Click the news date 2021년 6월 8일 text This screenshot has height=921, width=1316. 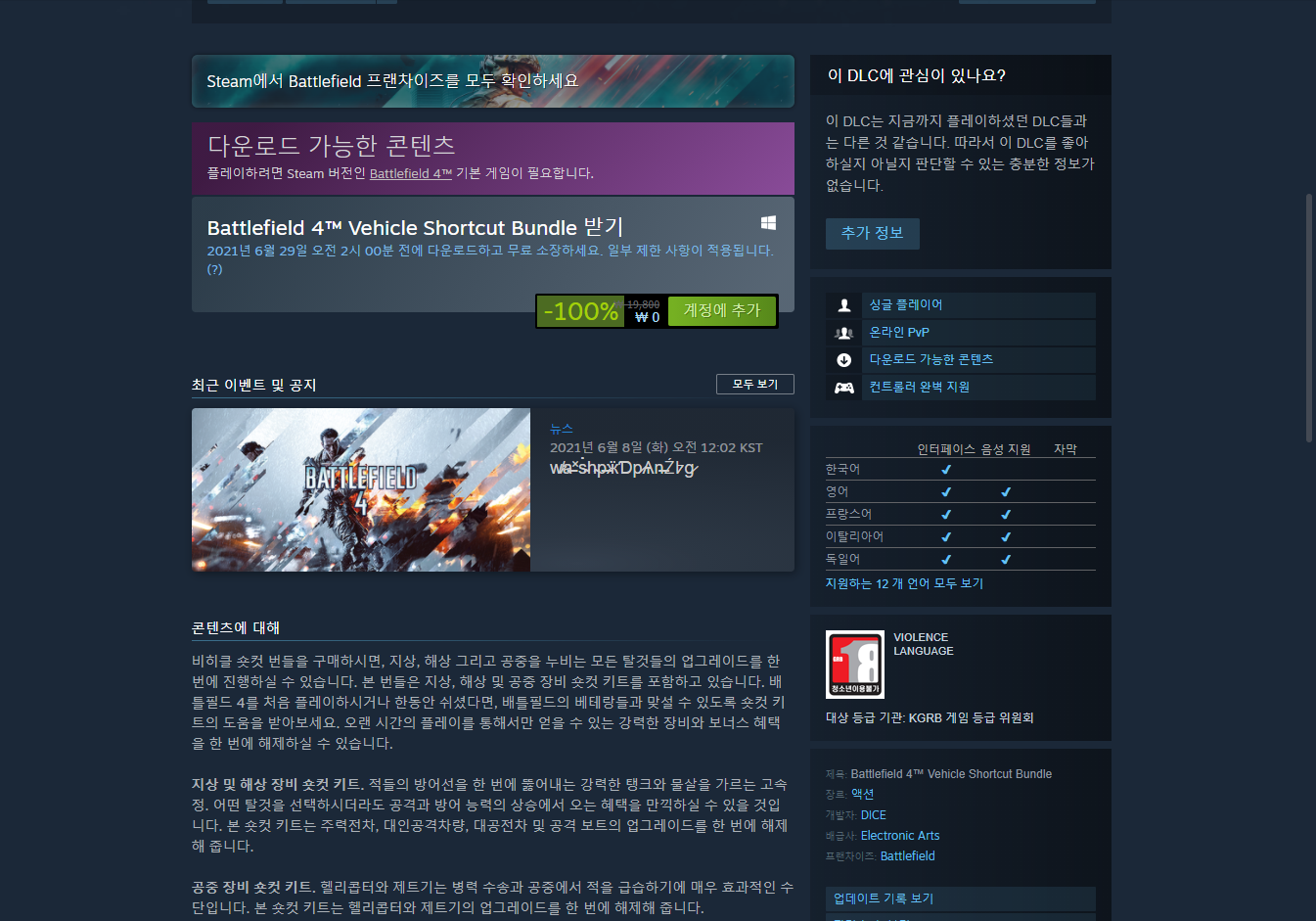point(656,448)
